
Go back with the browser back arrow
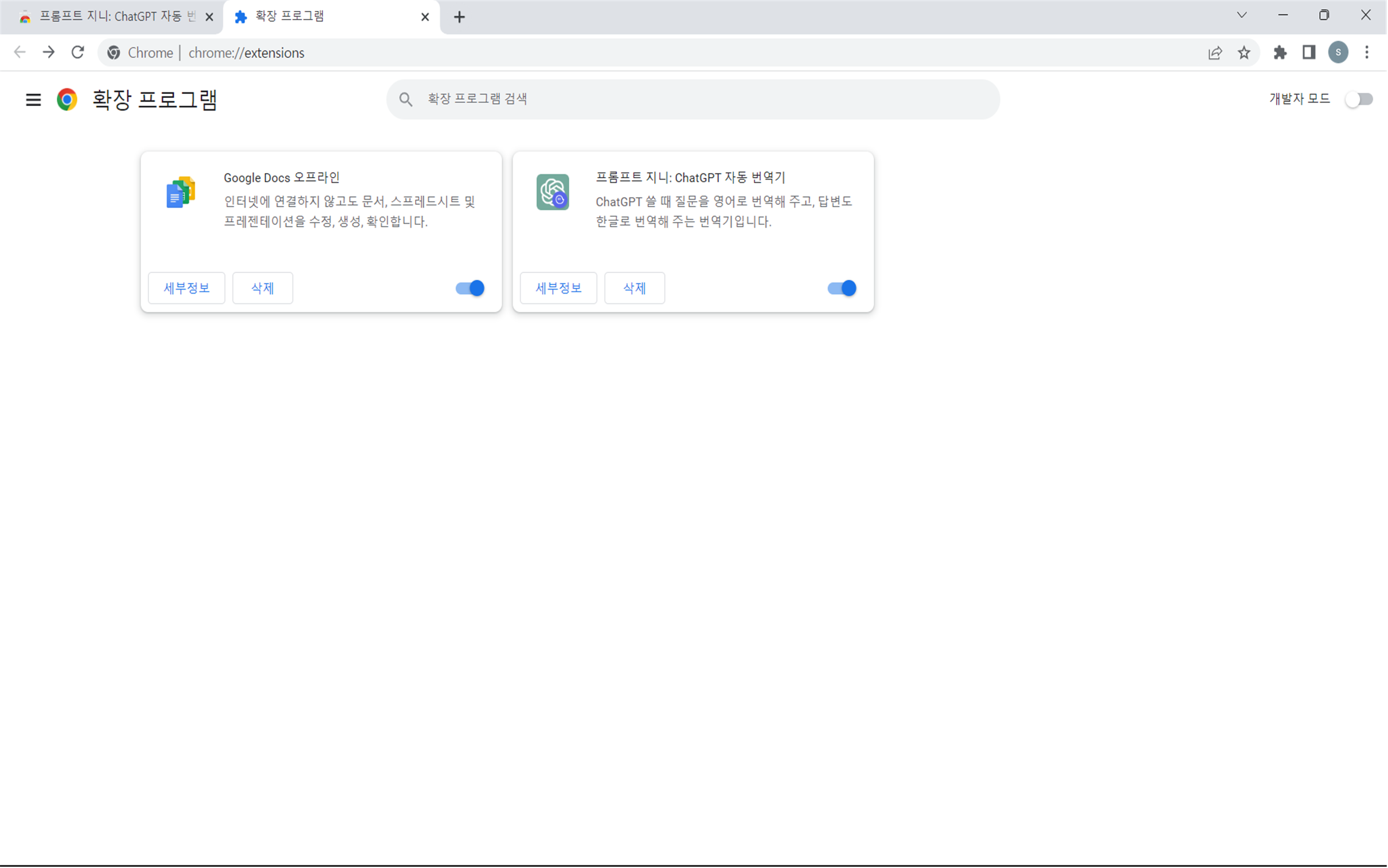pyautogui.click(x=19, y=52)
